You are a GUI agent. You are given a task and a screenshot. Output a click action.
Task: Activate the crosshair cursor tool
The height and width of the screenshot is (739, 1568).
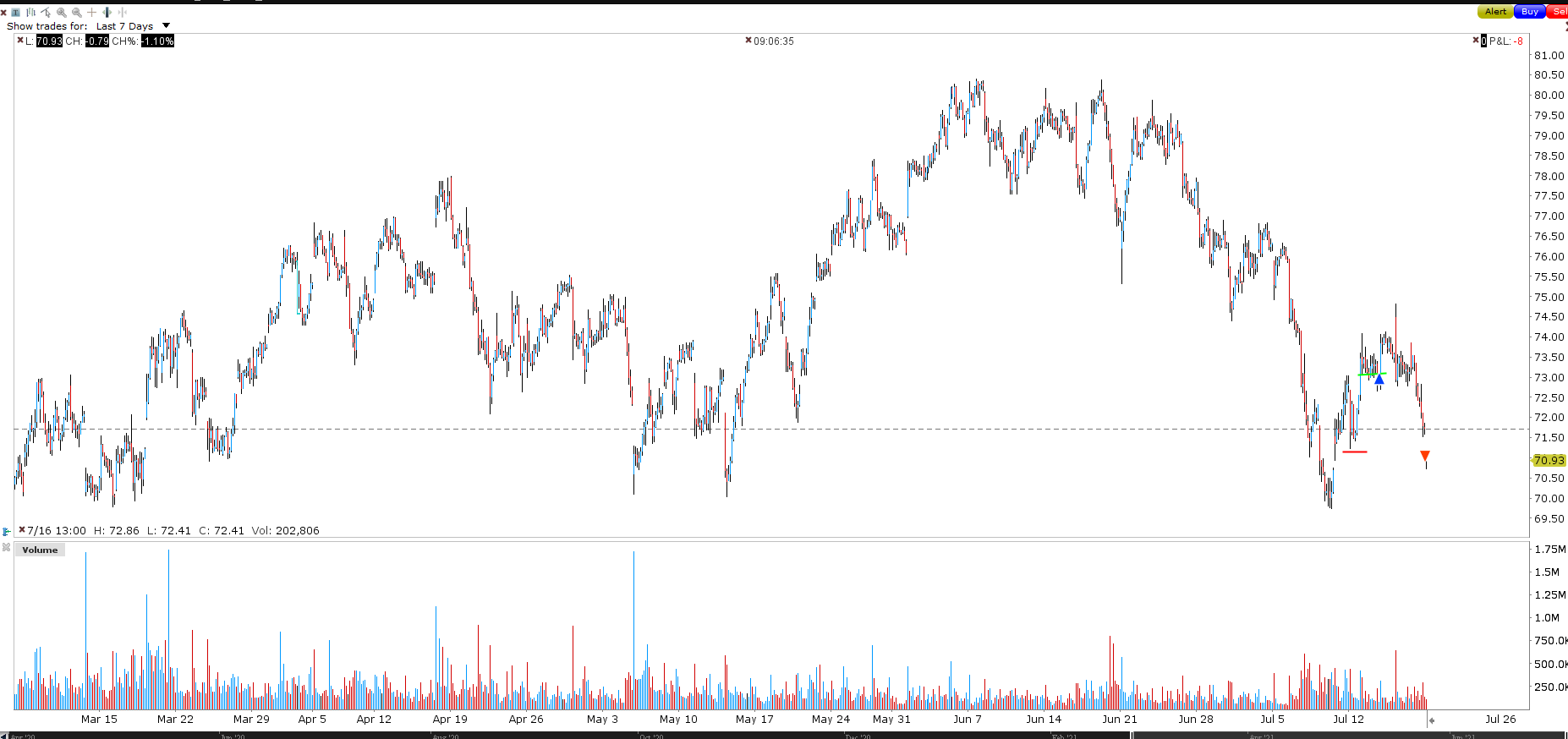(x=91, y=13)
